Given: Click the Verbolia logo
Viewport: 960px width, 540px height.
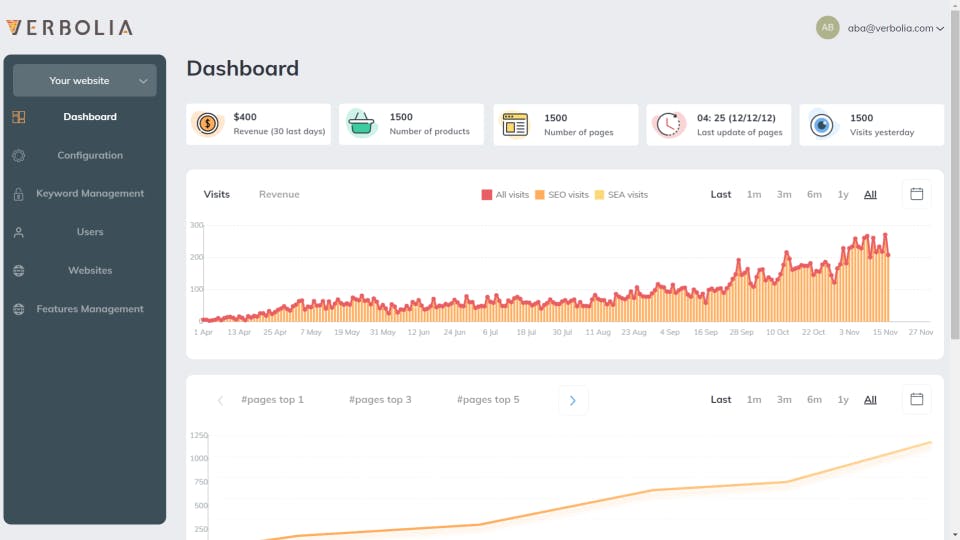Looking at the screenshot, I should coord(69,28).
